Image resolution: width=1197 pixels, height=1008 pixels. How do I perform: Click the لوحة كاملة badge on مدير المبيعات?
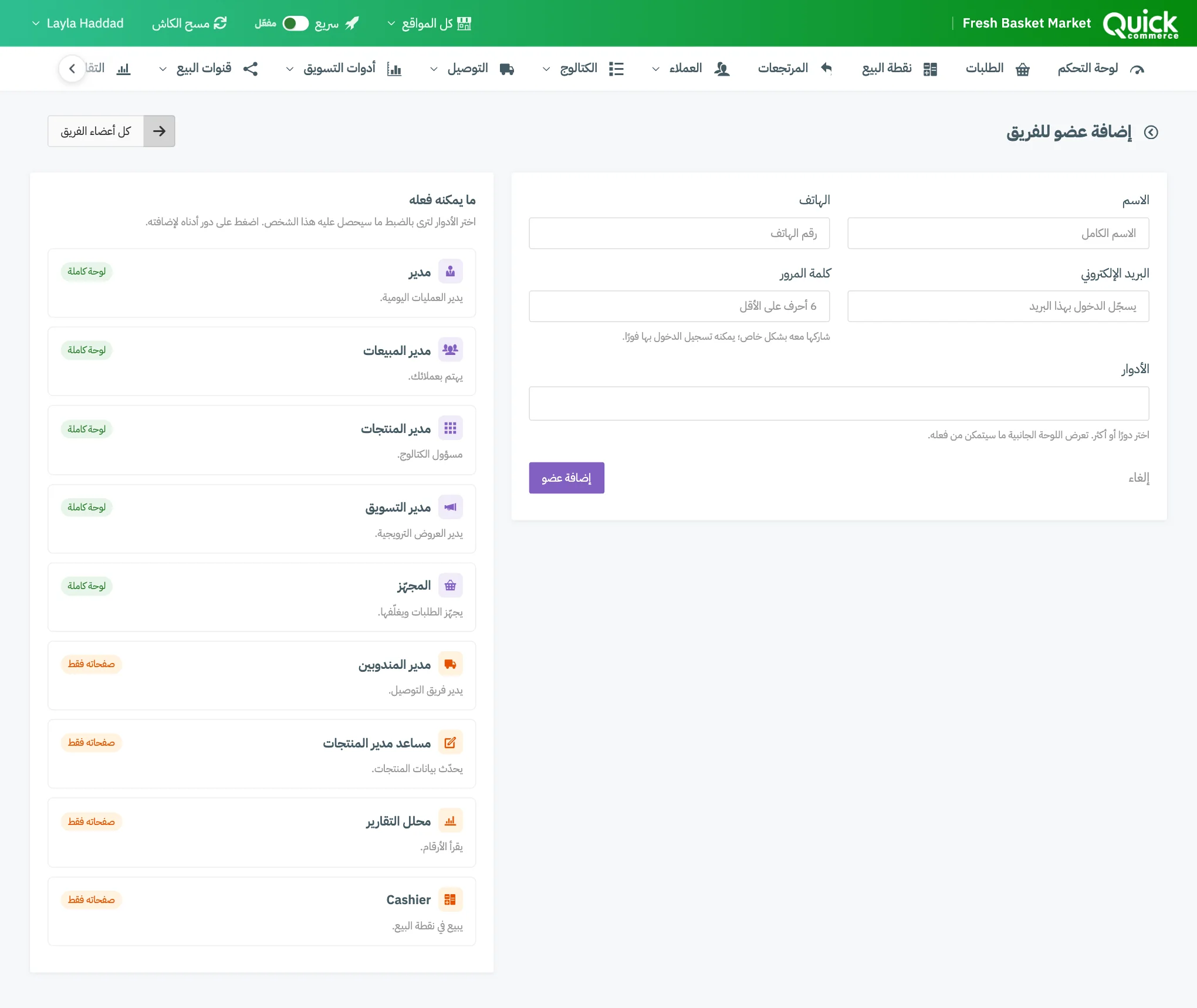(x=86, y=350)
